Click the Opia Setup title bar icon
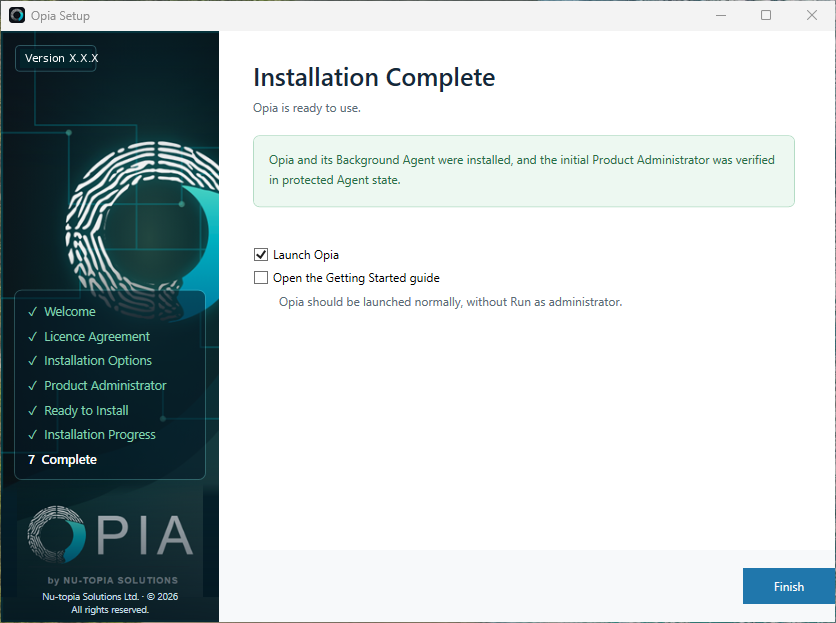Image resolution: width=836 pixels, height=623 pixels. [17, 15]
